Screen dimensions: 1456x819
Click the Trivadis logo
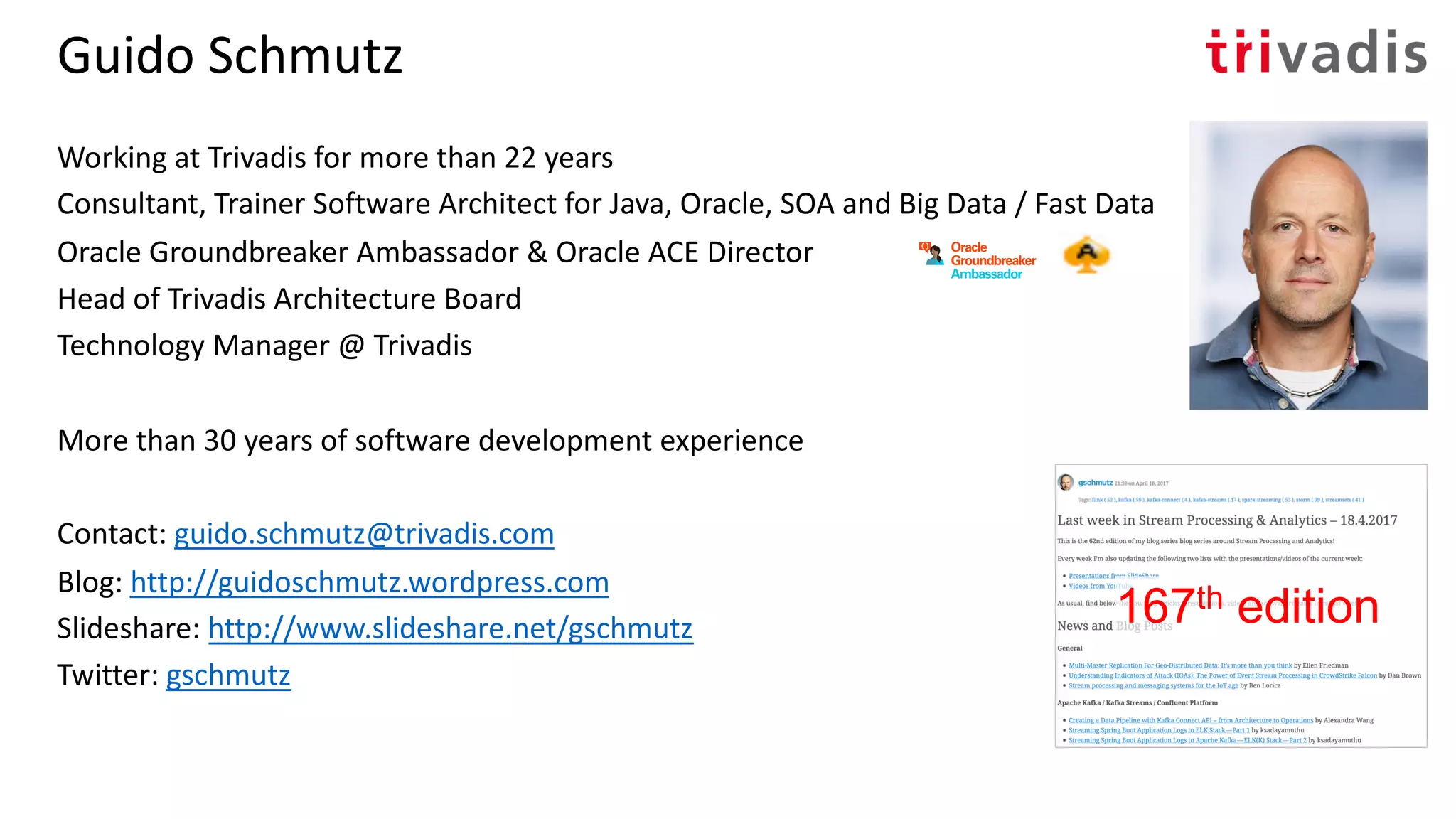coord(1316,53)
